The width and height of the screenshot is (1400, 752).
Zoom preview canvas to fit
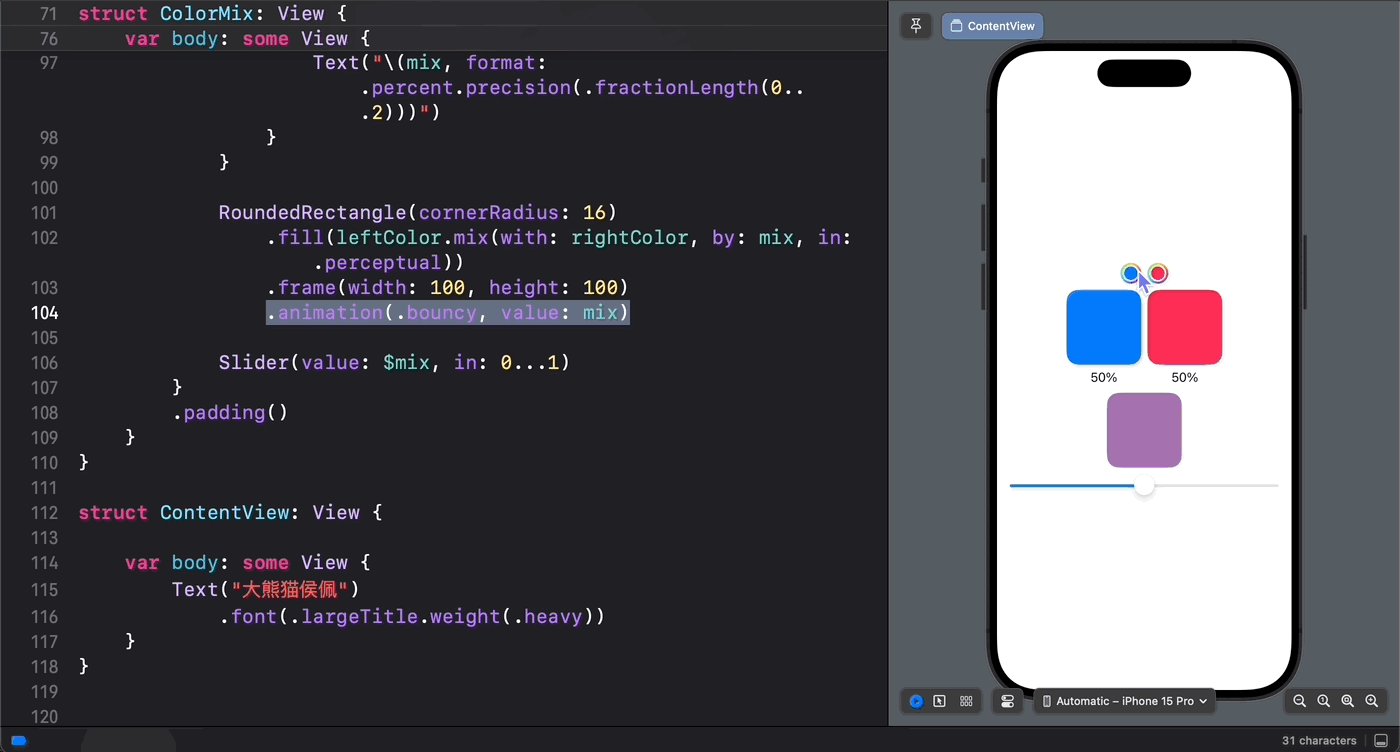pos(1348,701)
